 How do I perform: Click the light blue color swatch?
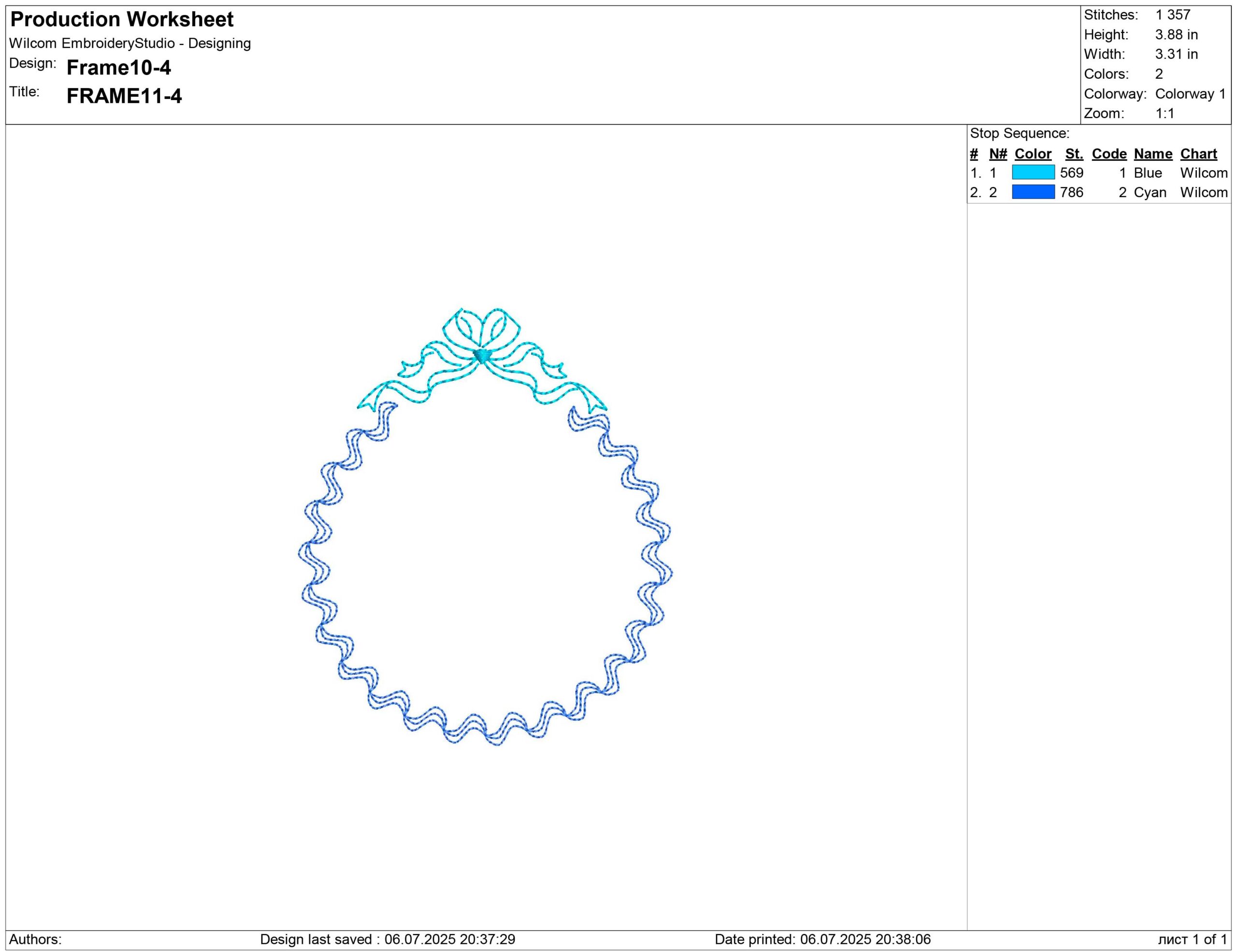(1033, 172)
